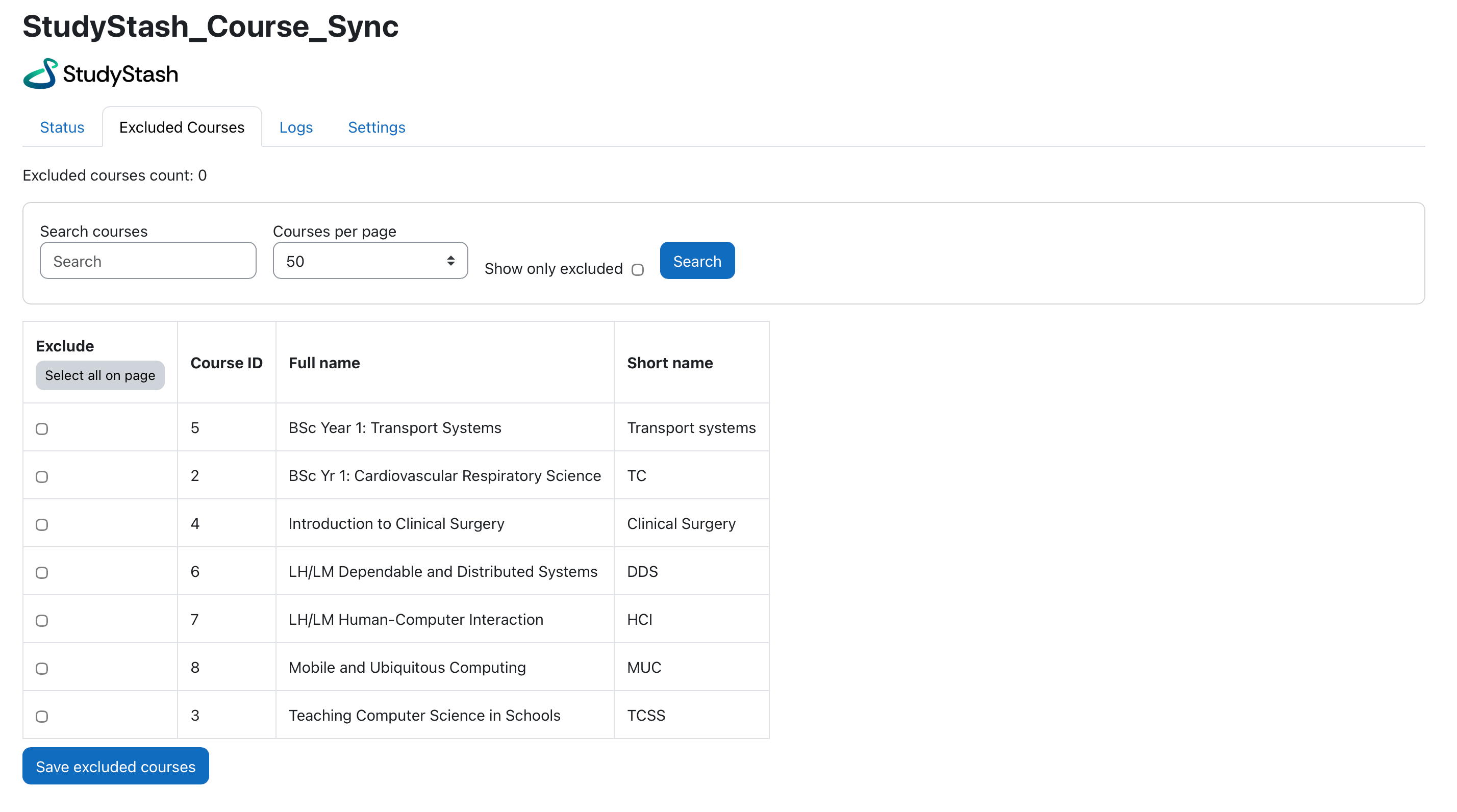Toggle the Show only excluded checkbox
Image resolution: width=1457 pixels, height=812 pixels.
[638, 270]
